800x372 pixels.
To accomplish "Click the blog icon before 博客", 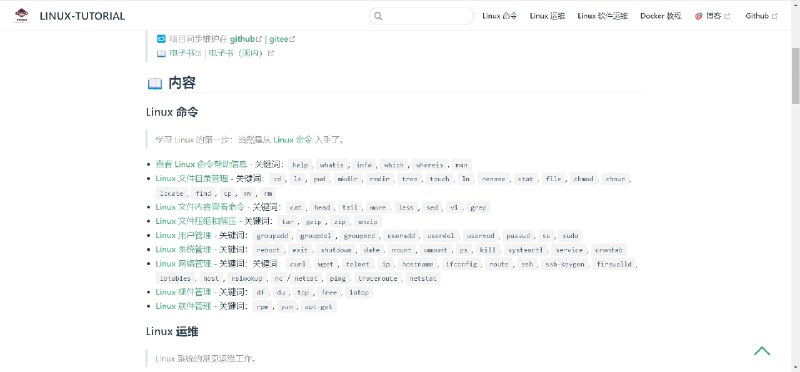I will 698,16.
